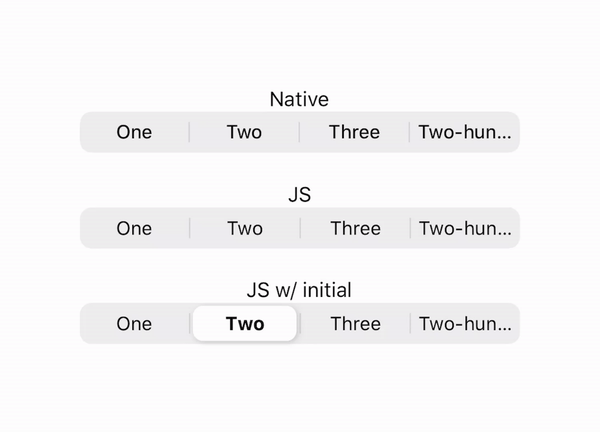Screen dimensions: 600x432
Task: Select "One" in the Native segmented control
Action: 134,132
